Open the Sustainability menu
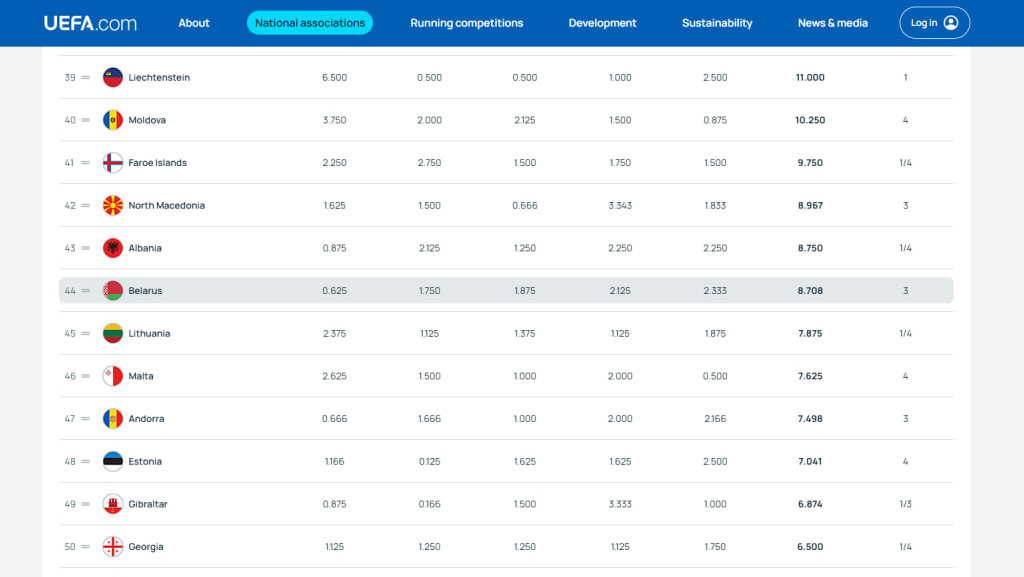 (717, 23)
